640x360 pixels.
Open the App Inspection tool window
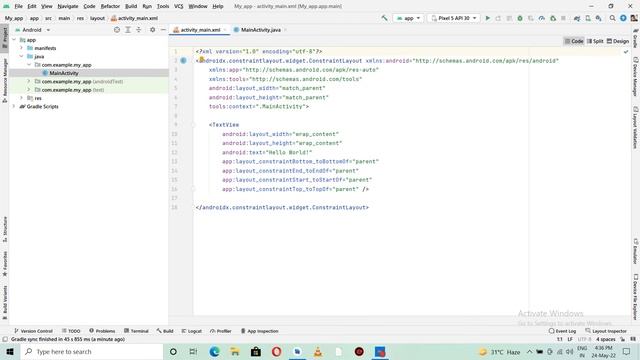tap(260, 331)
